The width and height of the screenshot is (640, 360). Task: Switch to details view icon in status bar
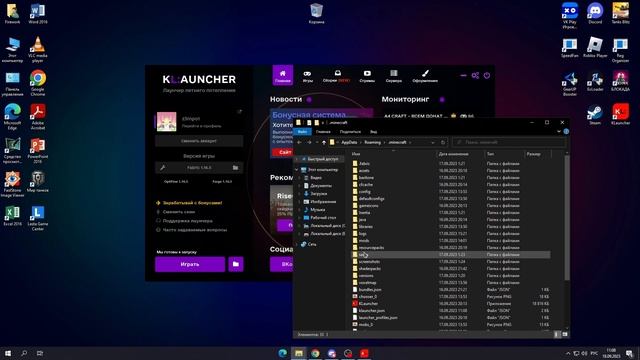[558, 335]
